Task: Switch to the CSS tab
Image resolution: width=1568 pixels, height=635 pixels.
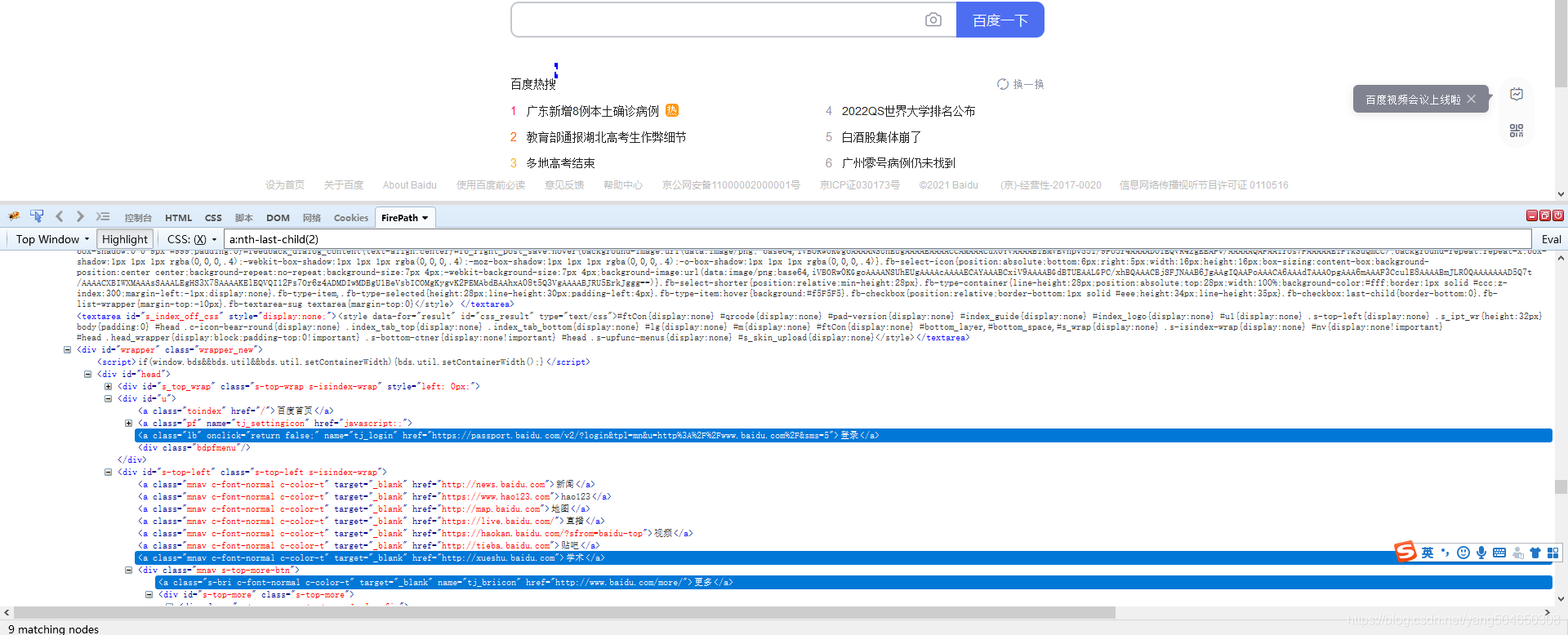Action: click(213, 218)
